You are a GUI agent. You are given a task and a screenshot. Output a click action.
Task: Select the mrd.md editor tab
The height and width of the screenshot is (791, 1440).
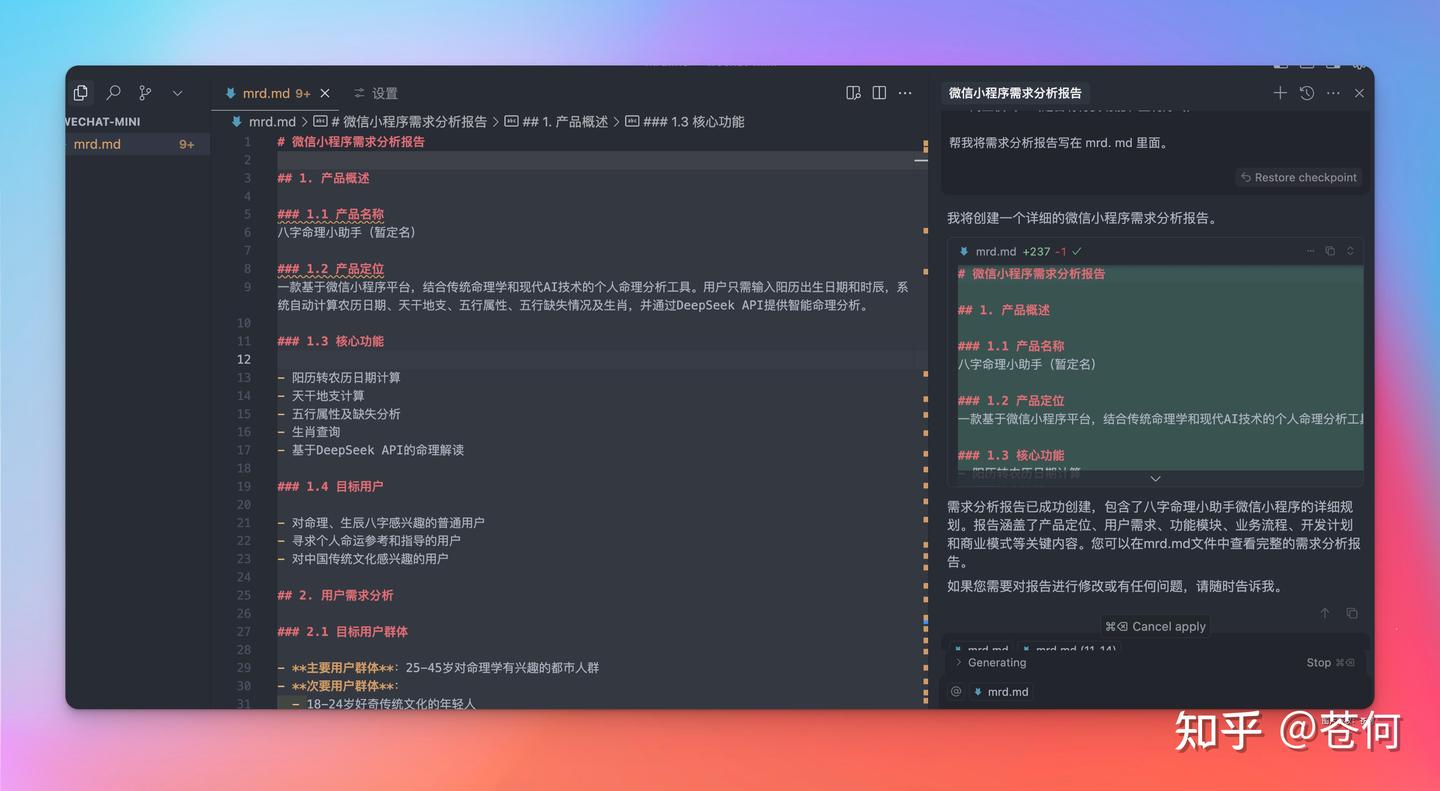[266, 93]
